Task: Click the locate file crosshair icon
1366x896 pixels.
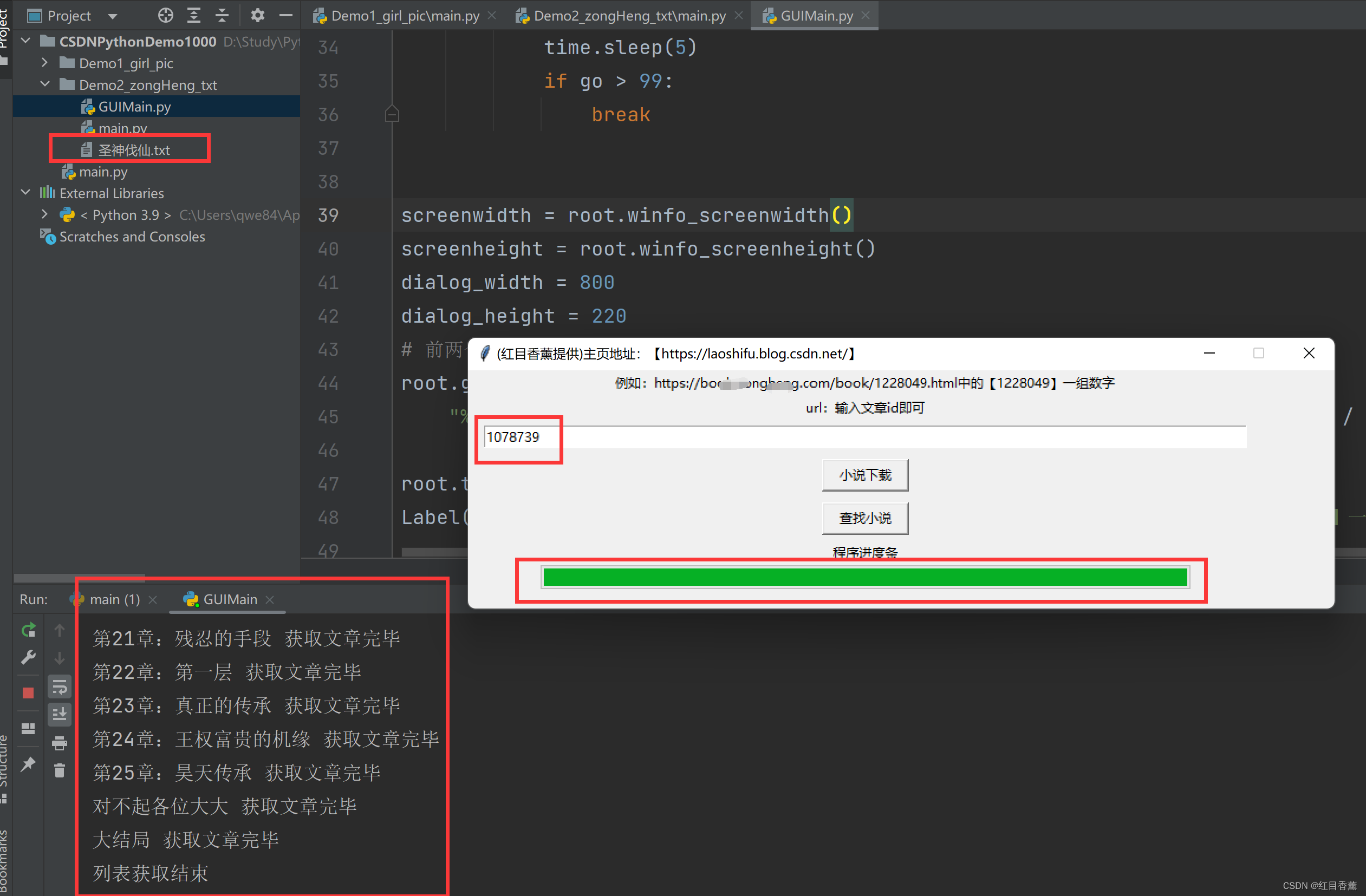Action: click(165, 16)
